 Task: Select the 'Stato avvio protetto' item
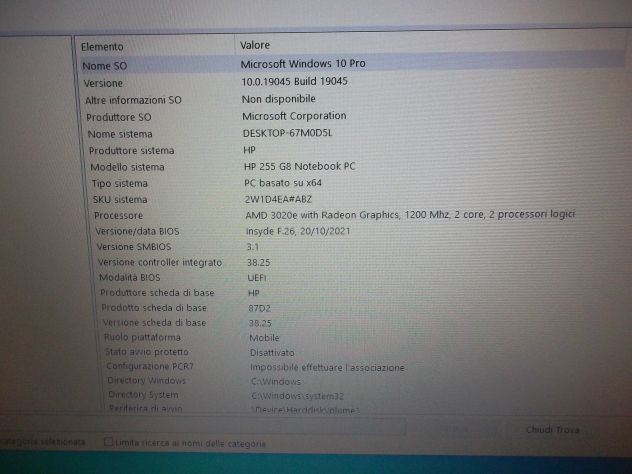coord(147,351)
